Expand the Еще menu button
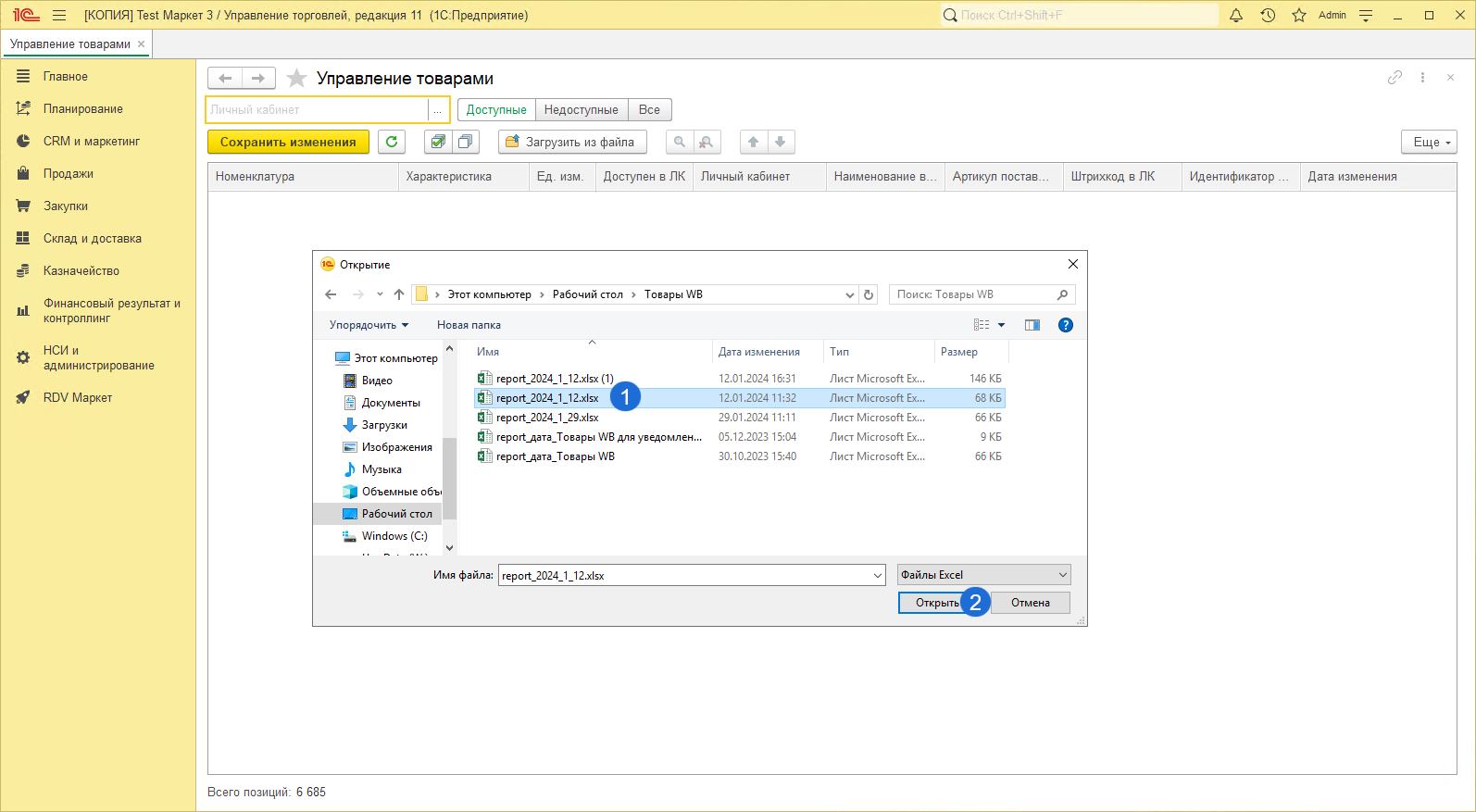1476x812 pixels. coord(1430,142)
